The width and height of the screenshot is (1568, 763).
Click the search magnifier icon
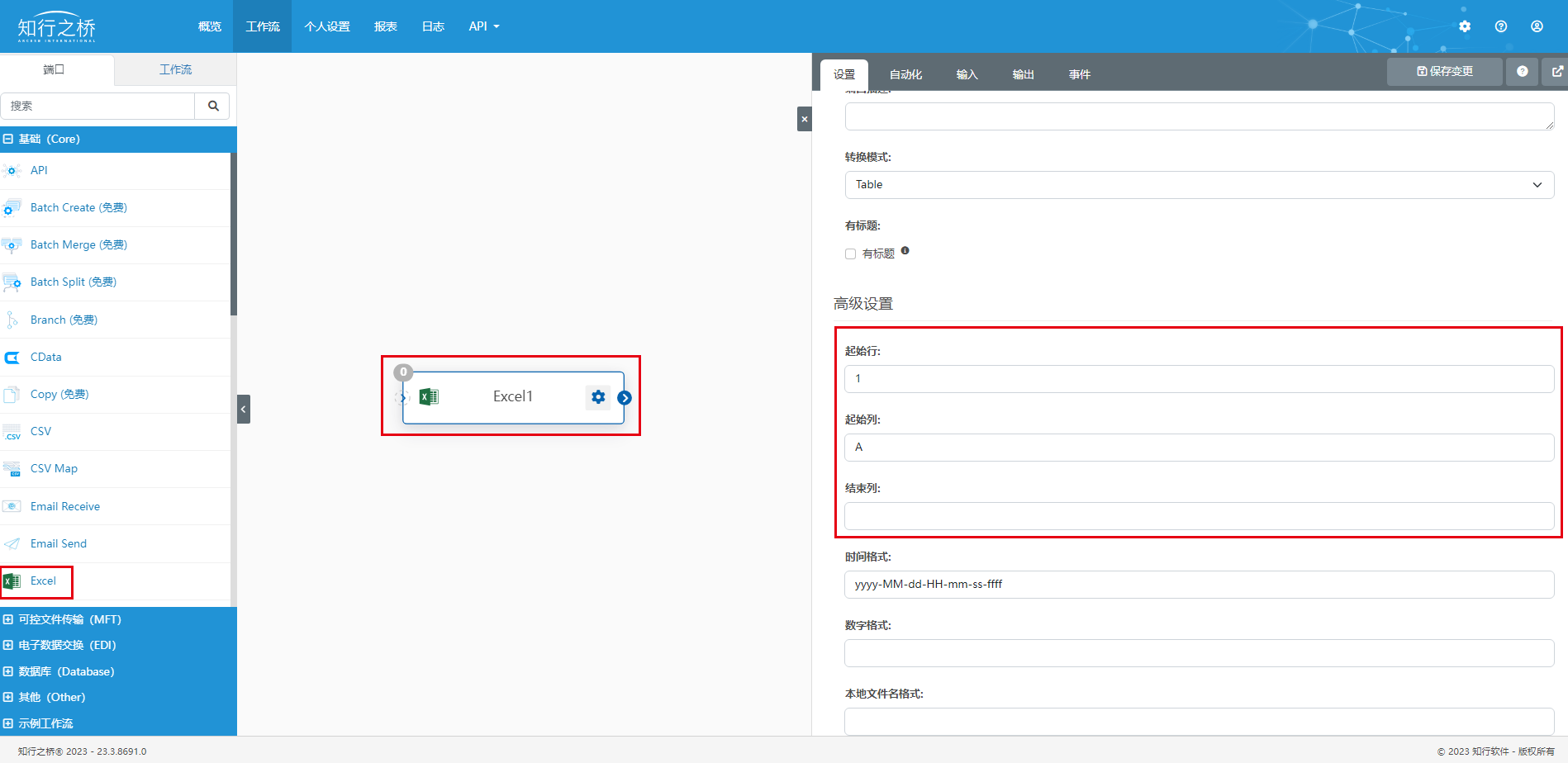pyautogui.click(x=213, y=106)
